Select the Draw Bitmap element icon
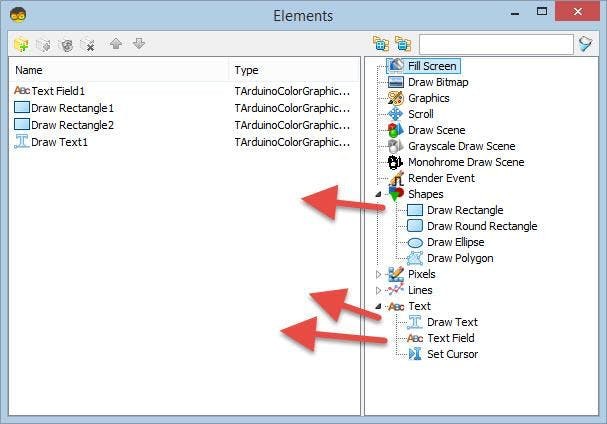This screenshot has height=424, width=607. [396, 82]
